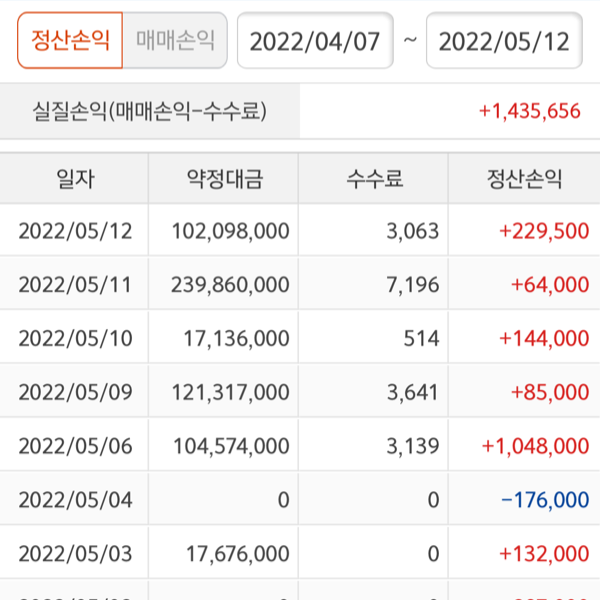Viewport: 600px width, 600px height.
Task: Select the 2022/05/10 date row
Action: 75,339
